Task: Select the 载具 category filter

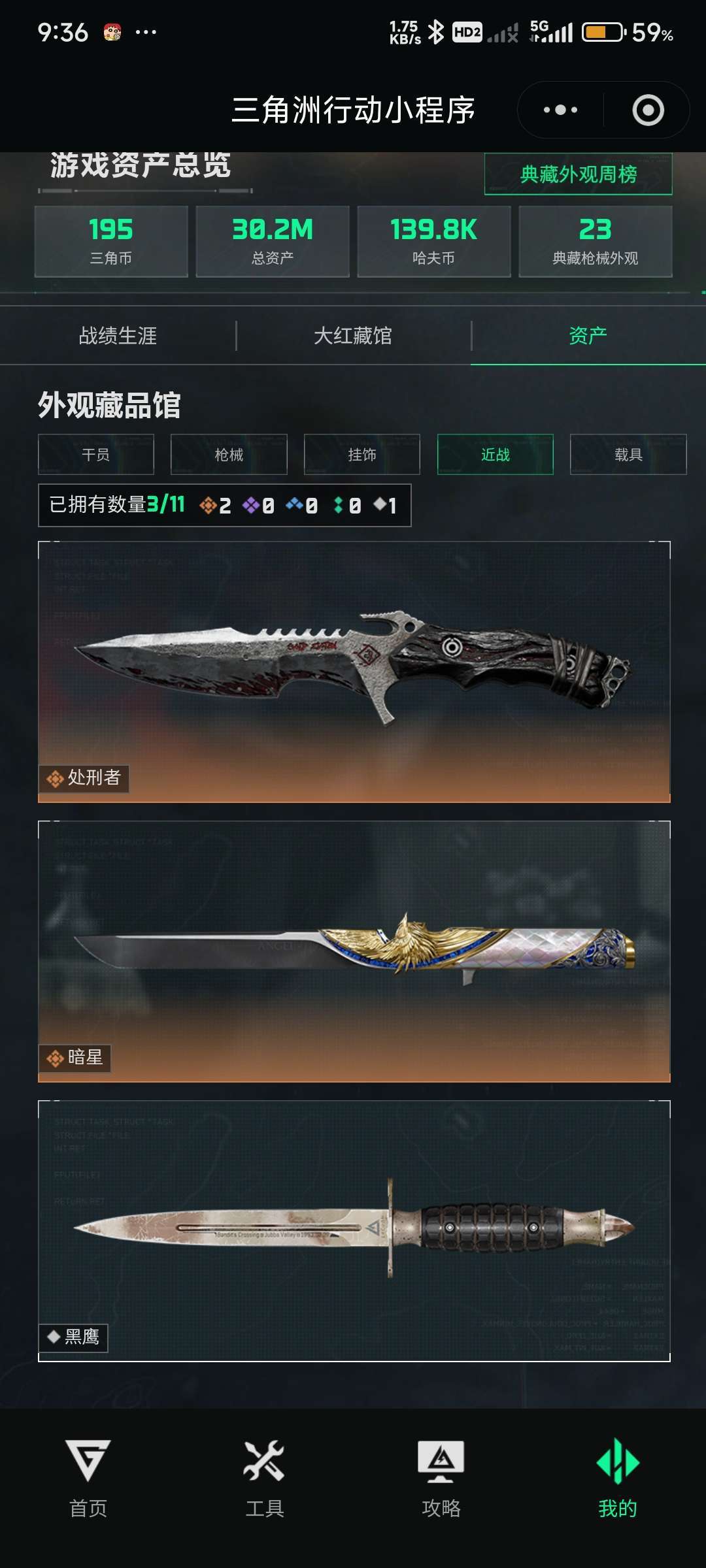Action: [x=628, y=454]
